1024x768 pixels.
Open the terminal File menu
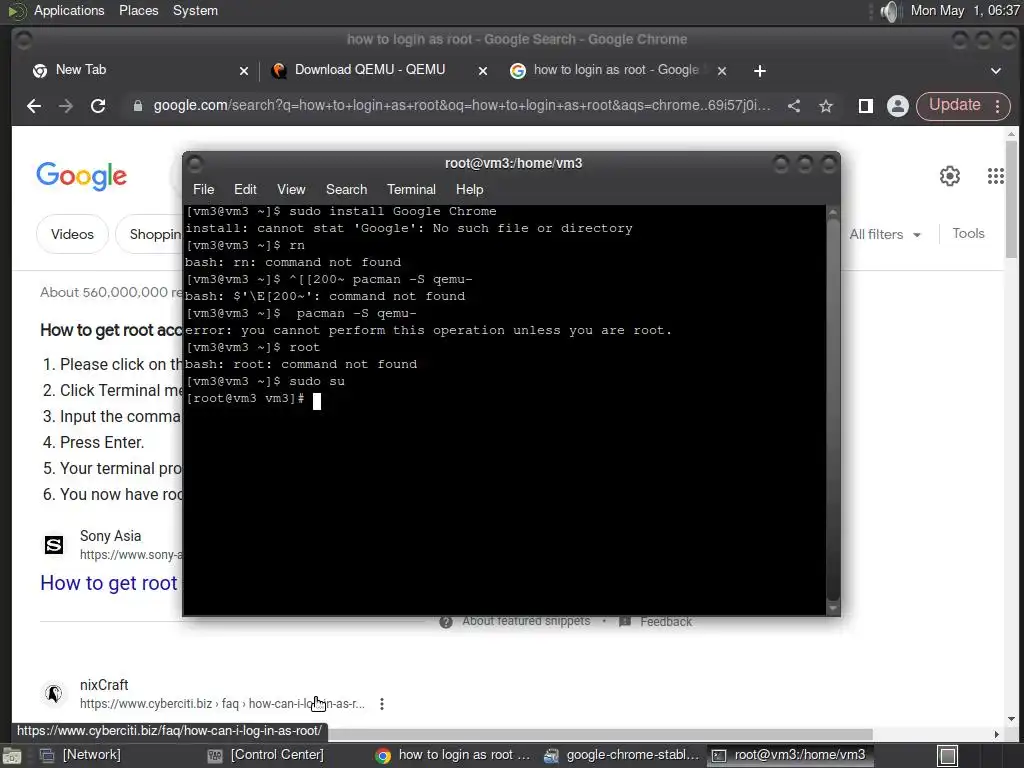pyautogui.click(x=203, y=189)
